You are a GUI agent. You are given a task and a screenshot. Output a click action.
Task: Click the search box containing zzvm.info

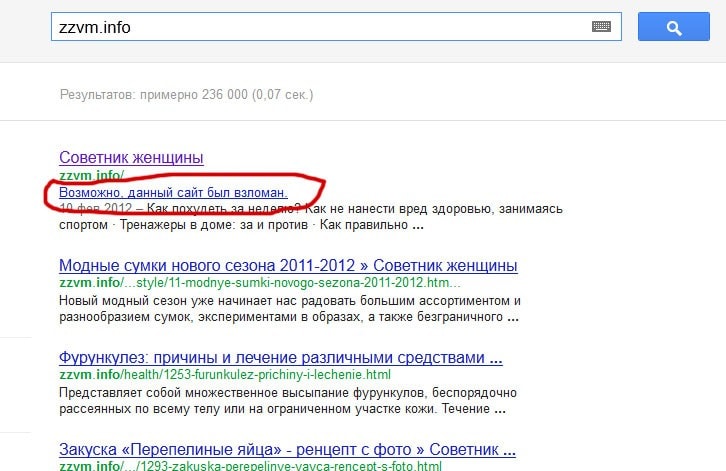pos(336,27)
